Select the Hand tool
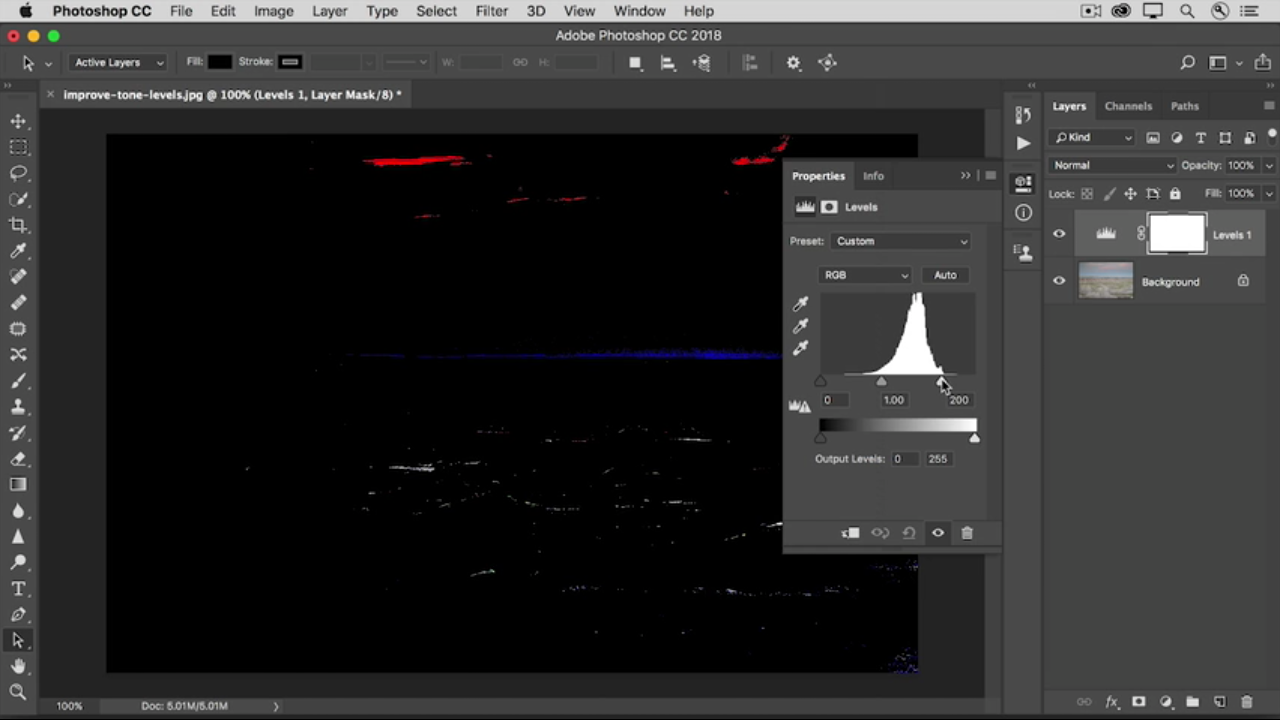The image size is (1280, 720). pyautogui.click(x=18, y=666)
